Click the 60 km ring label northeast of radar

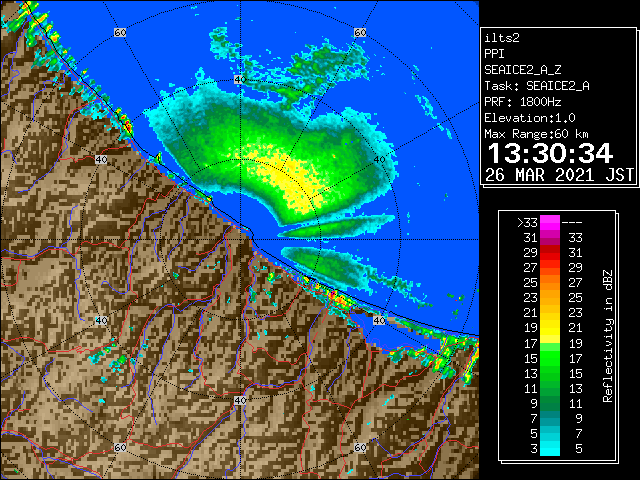click(360, 32)
